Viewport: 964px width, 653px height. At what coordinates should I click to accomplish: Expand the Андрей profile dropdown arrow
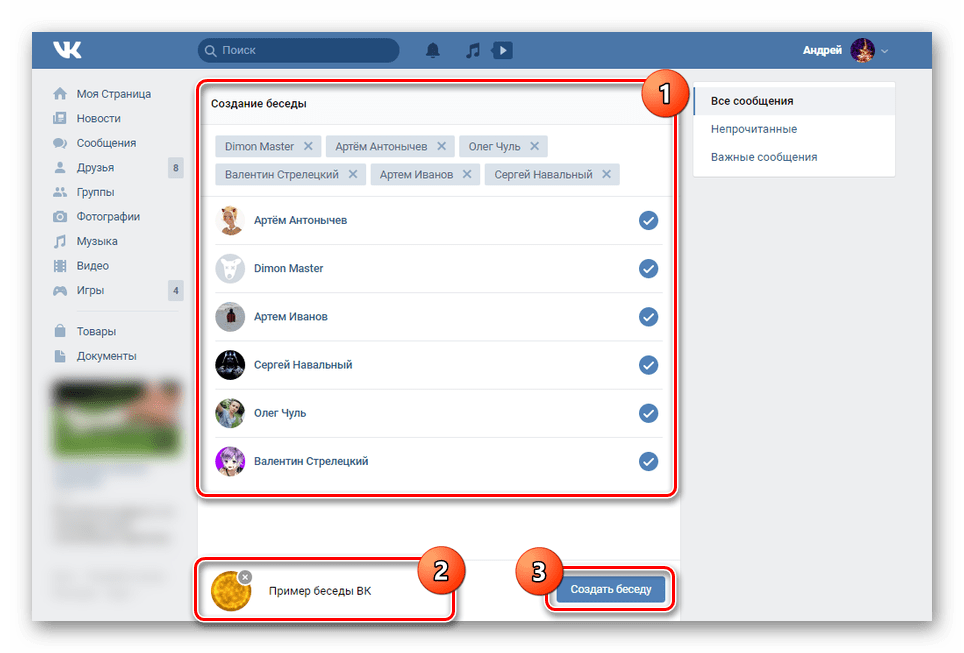pyautogui.click(x=884, y=51)
